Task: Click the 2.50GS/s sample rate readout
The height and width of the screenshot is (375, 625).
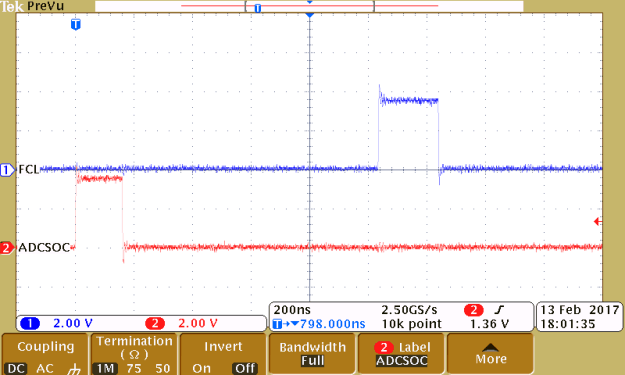Action: point(409,310)
